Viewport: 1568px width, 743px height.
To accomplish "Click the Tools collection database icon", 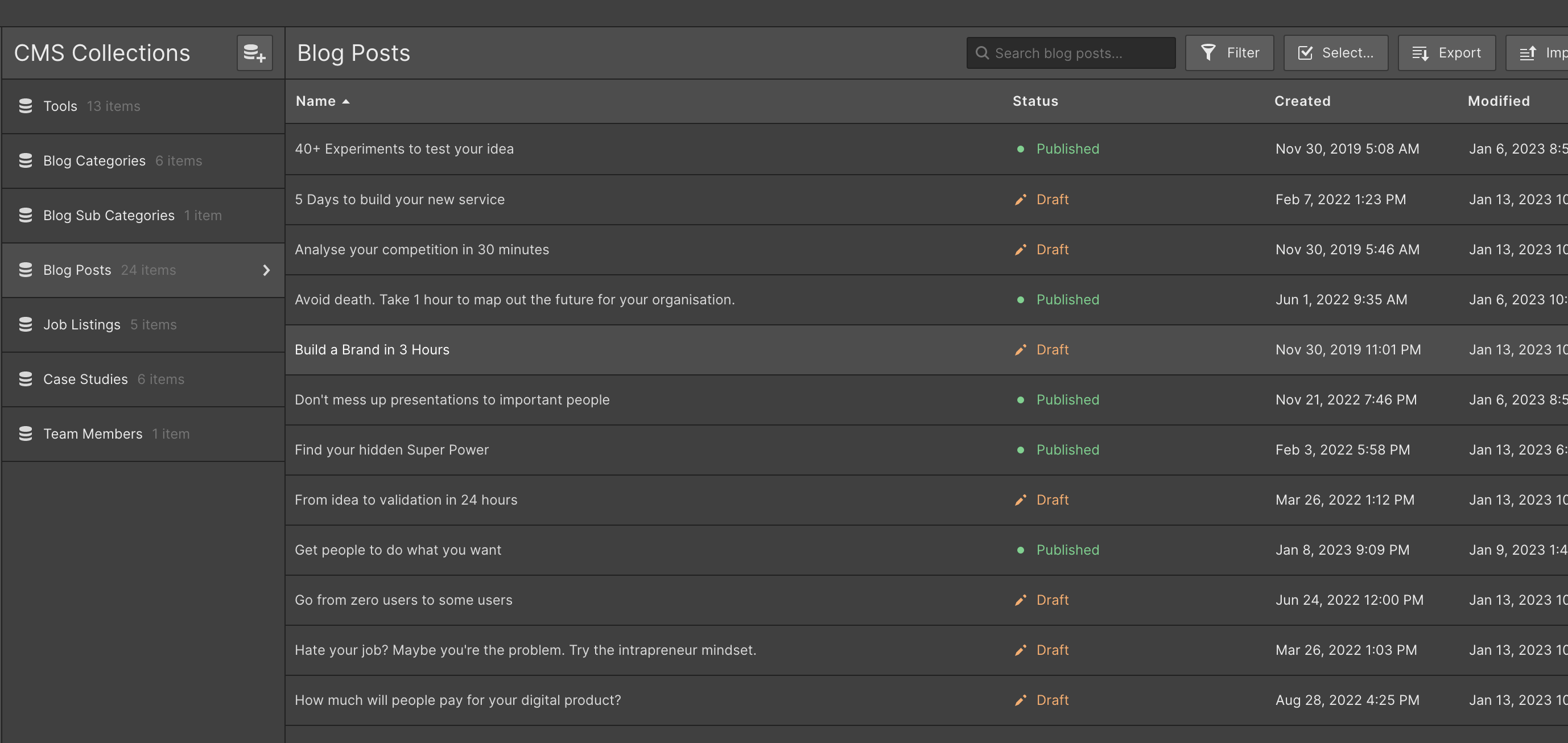I will pos(26,106).
